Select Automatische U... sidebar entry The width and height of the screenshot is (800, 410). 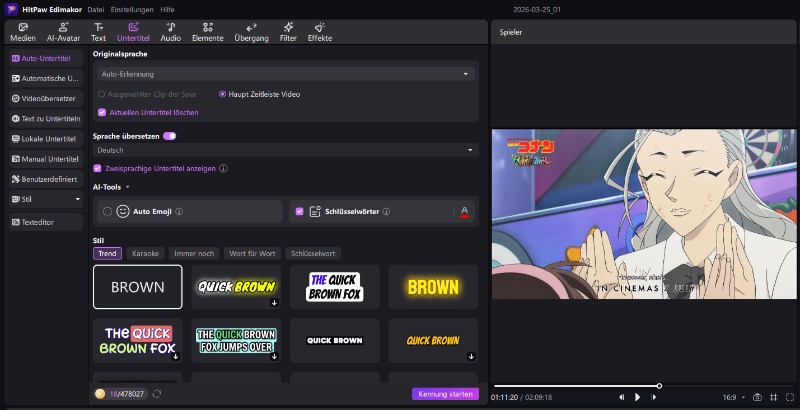pos(46,78)
